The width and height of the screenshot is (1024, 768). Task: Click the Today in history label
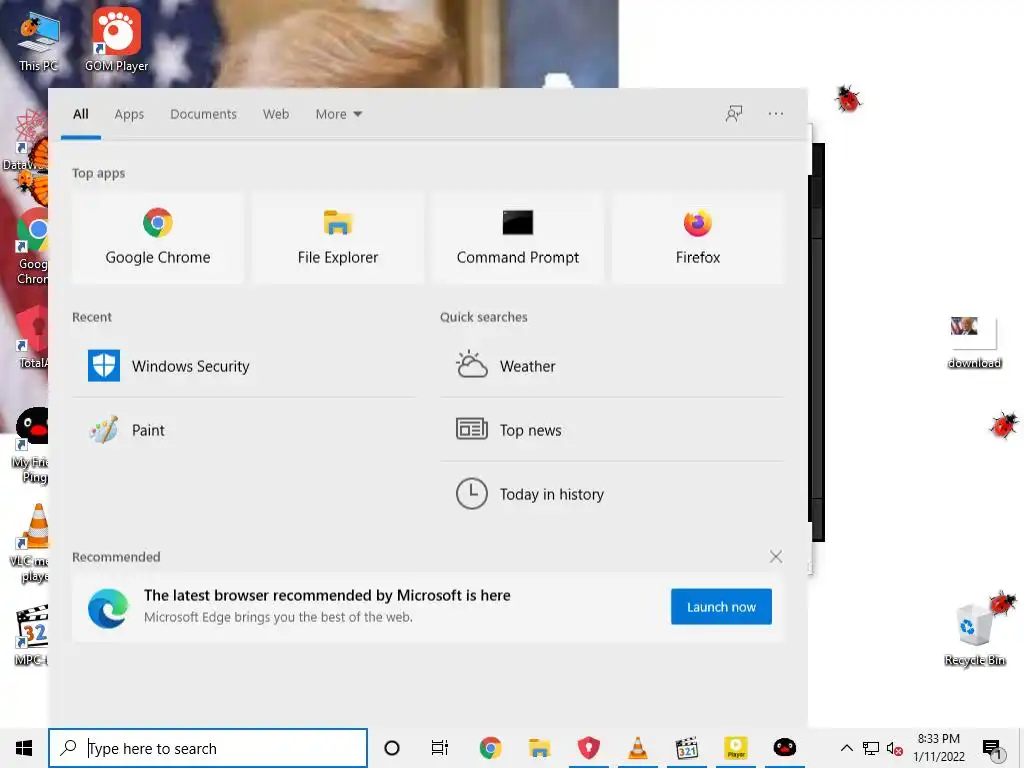coord(552,494)
